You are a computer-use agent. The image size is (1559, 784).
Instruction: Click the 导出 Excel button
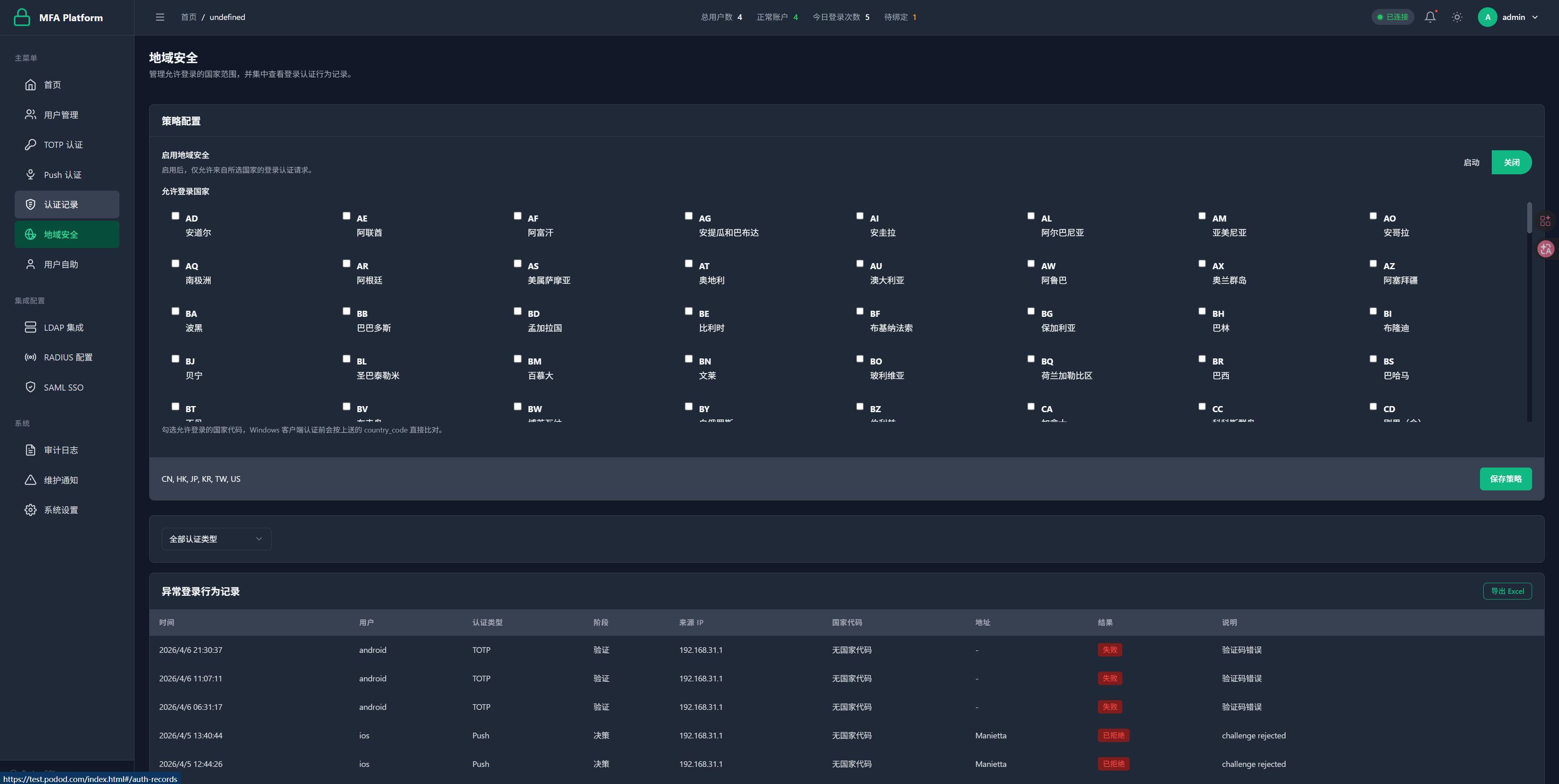(x=1507, y=591)
